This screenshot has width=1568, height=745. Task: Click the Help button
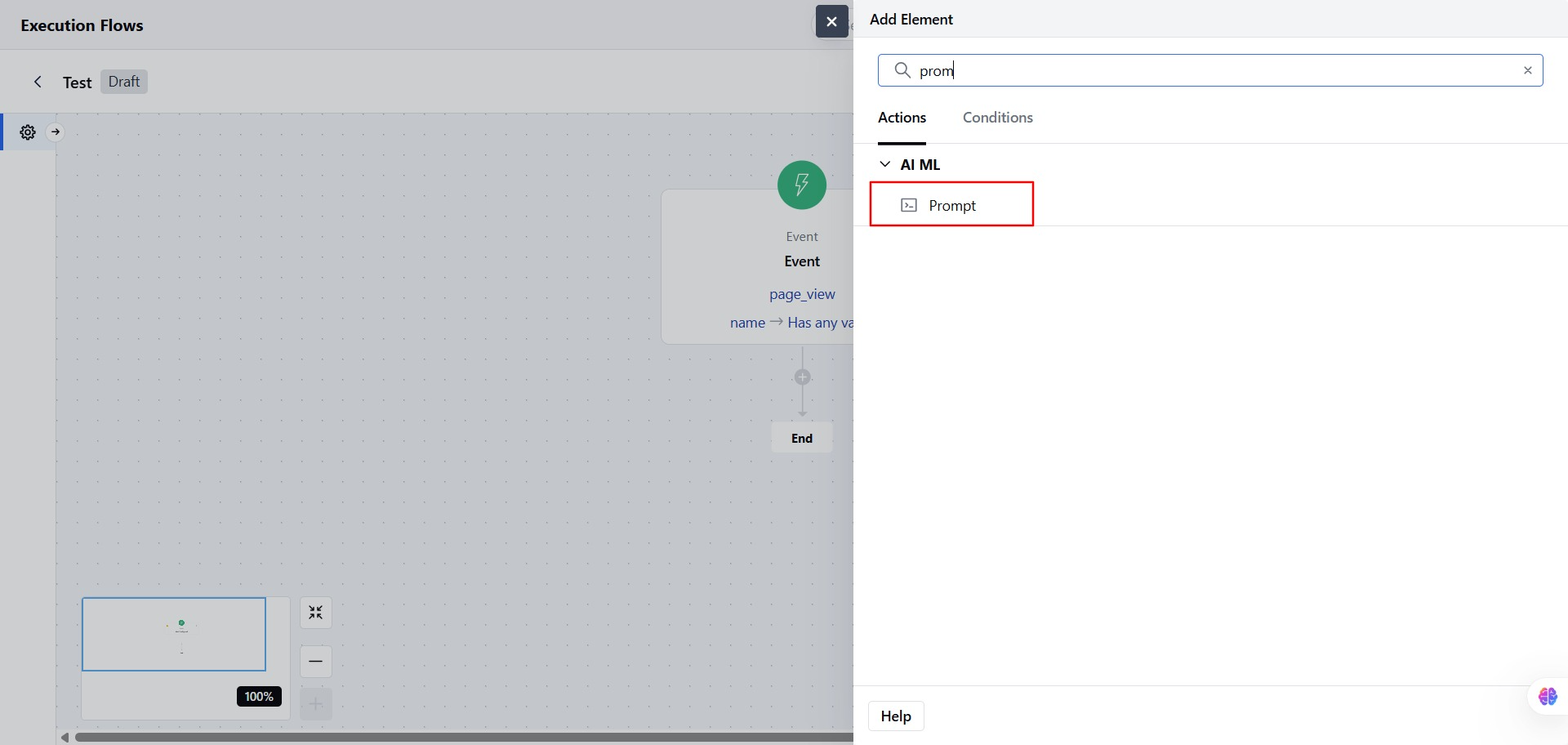(x=896, y=716)
